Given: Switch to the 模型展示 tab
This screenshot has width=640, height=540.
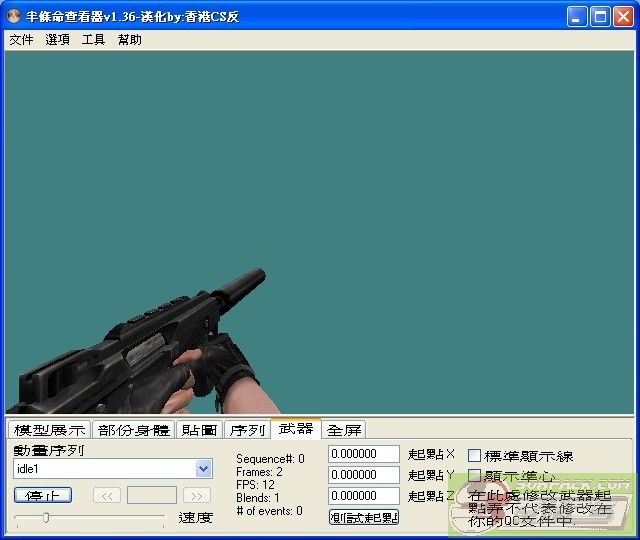Looking at the screenshot, I should click(49, 430).
